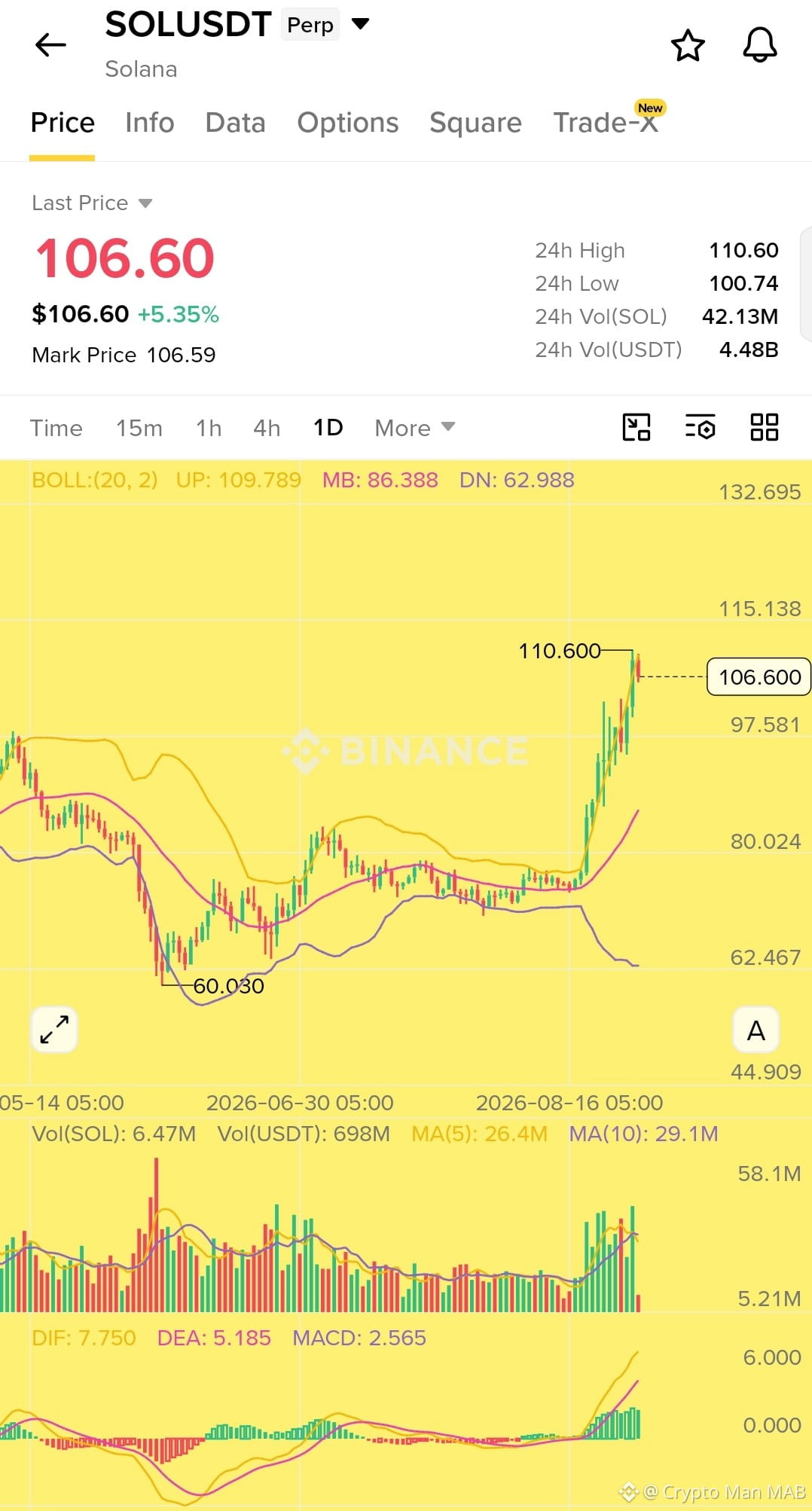The width and height of the screenshot is (812, 1511).
Task: Tap the Mark Price 106.59 line
Action: pyautogui.click(x=124, y=355)
